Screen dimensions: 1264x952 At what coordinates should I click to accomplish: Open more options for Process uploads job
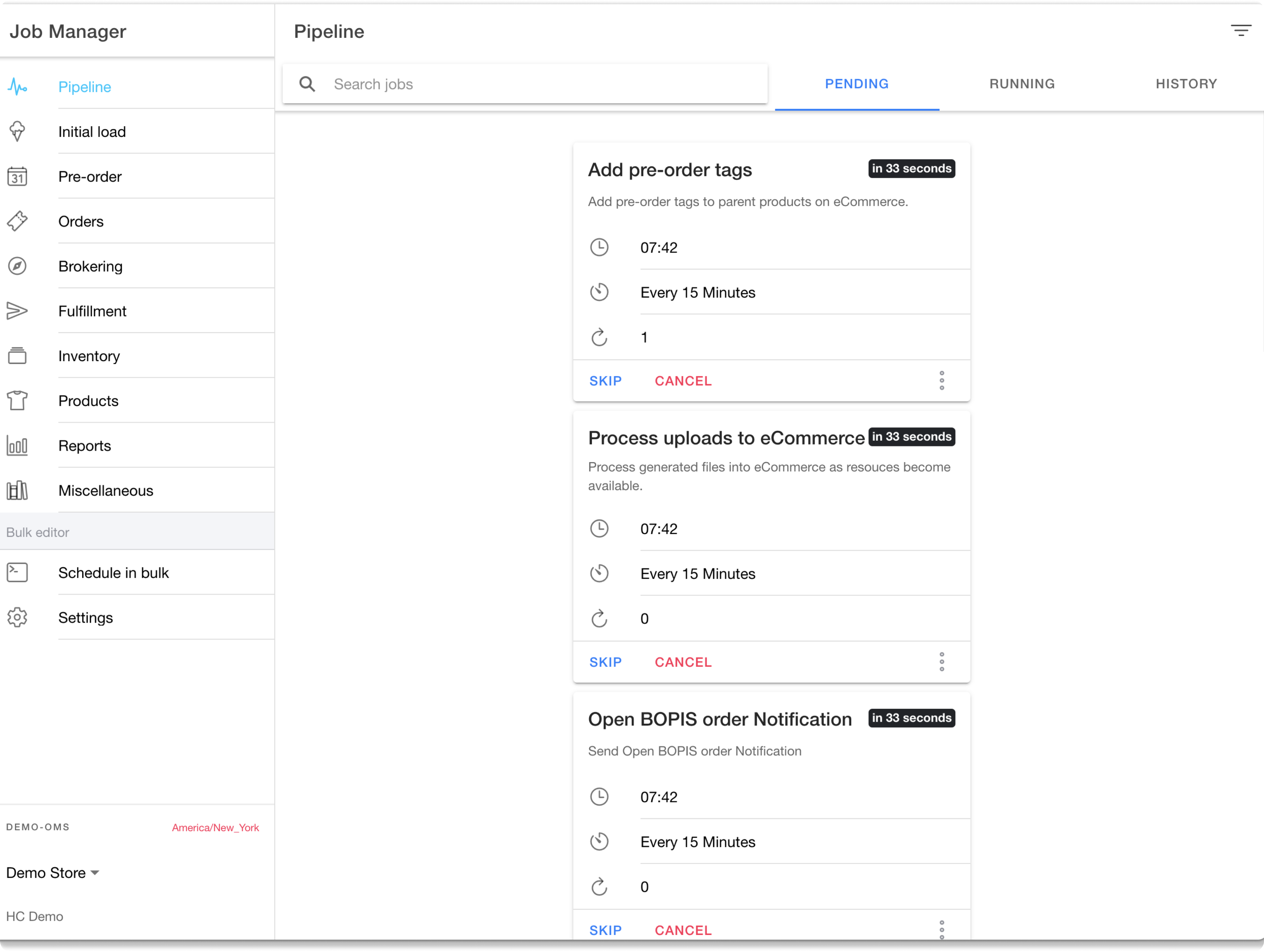pyautogui.click(x=942, y=662)
